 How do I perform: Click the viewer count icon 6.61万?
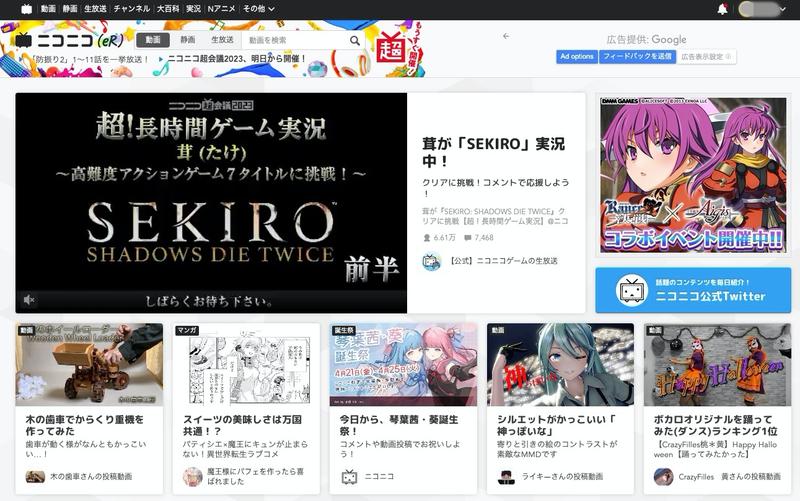[427, 238]
